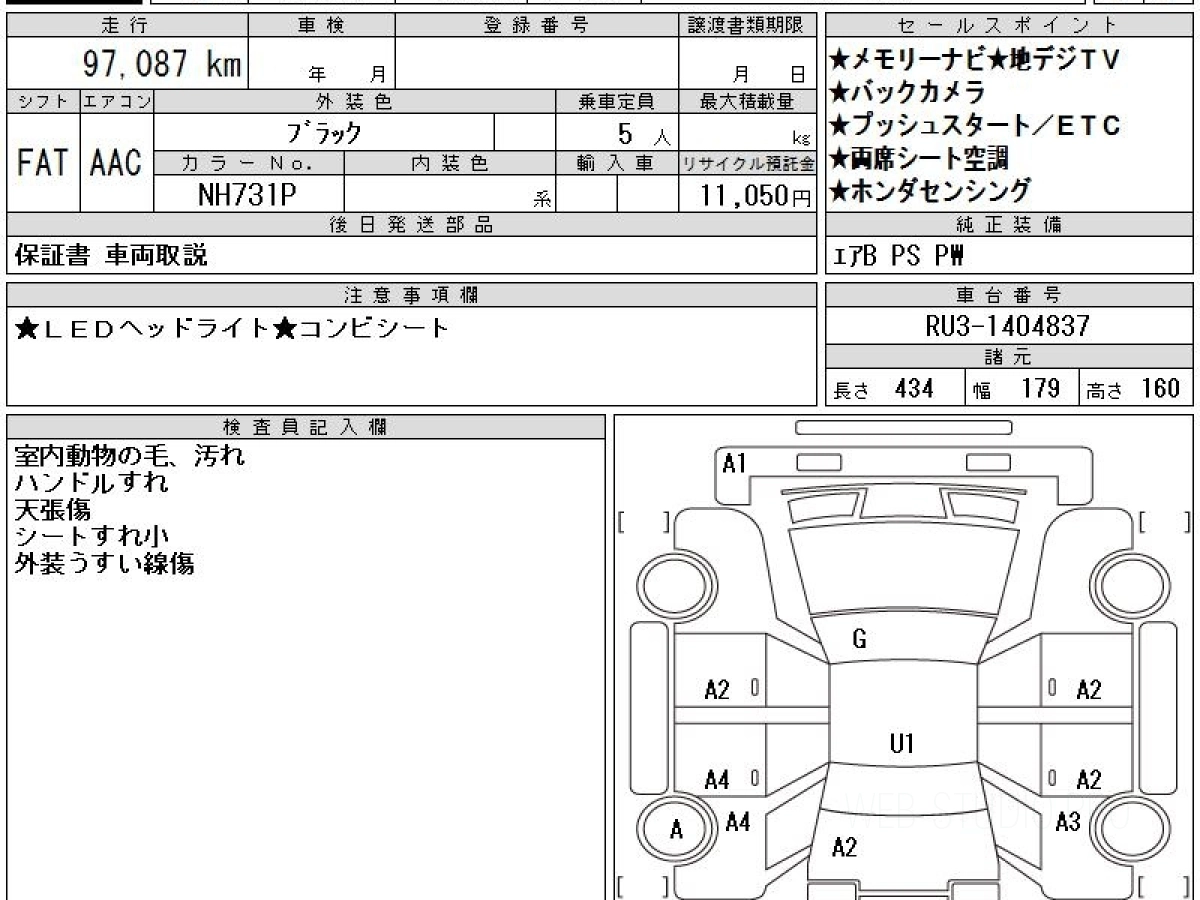Select the color code NH731P
The width and height of the screenshot is (1200, 900).
[248, 194]
